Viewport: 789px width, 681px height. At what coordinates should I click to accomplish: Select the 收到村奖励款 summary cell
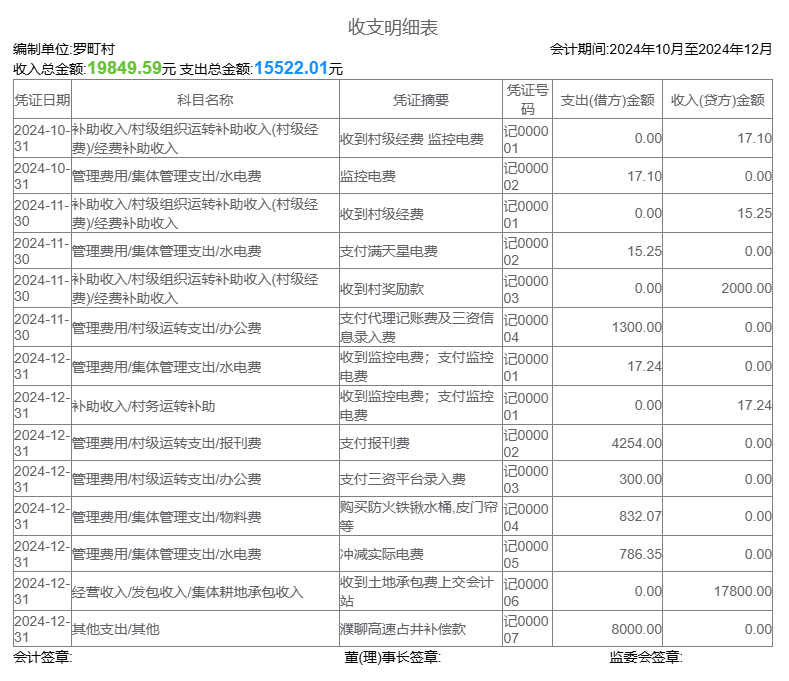pyautogui.click(x=382, y=289)
